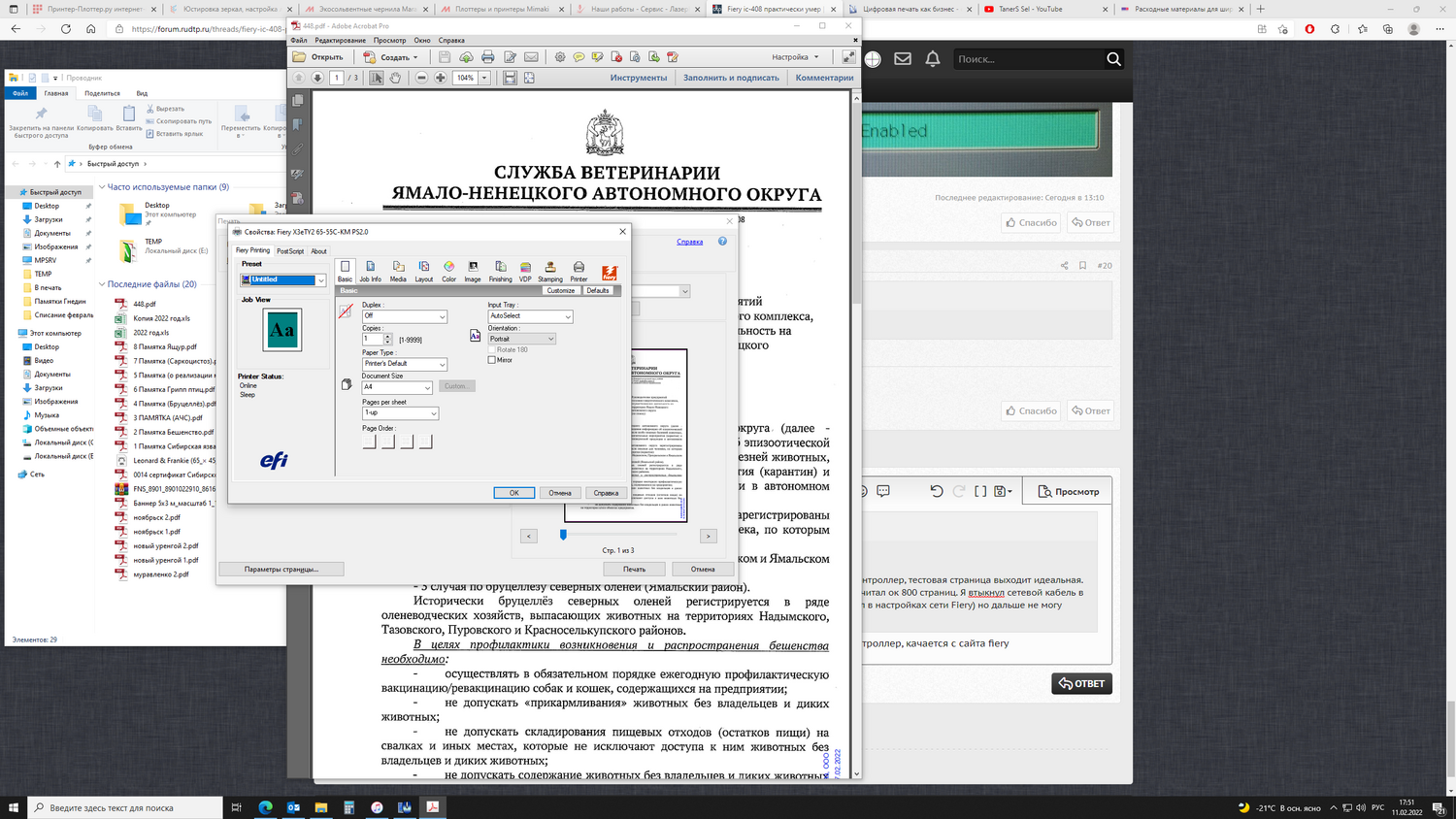Click the forum search Поиск field

coord(1028,59)
